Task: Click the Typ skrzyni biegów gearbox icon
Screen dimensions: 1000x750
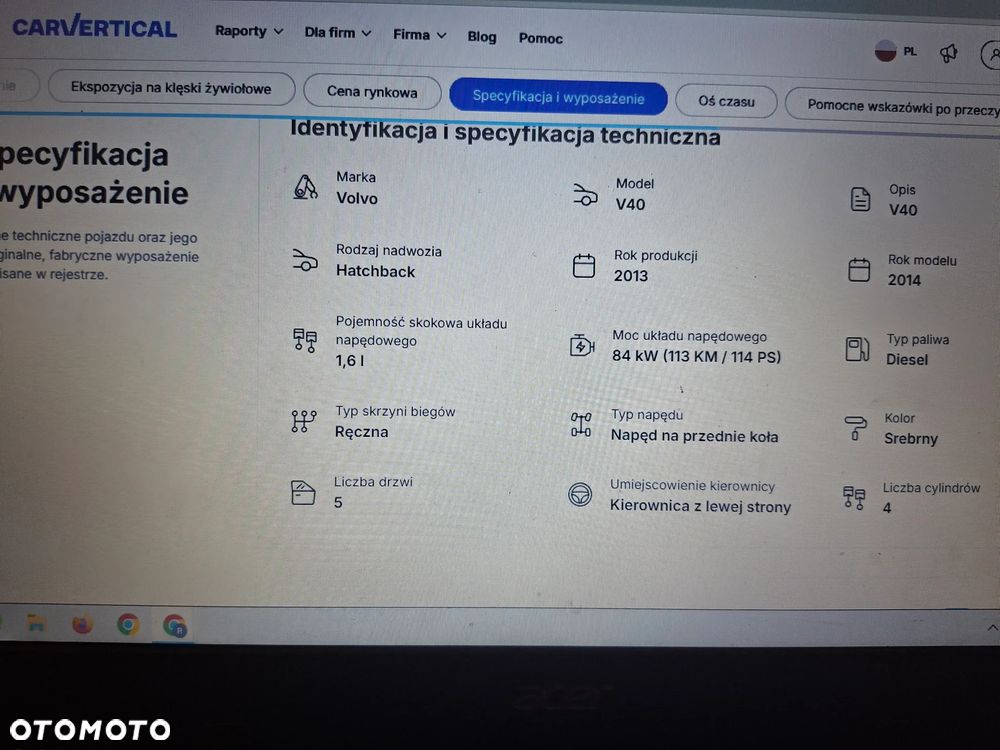Action: (304, 421)
